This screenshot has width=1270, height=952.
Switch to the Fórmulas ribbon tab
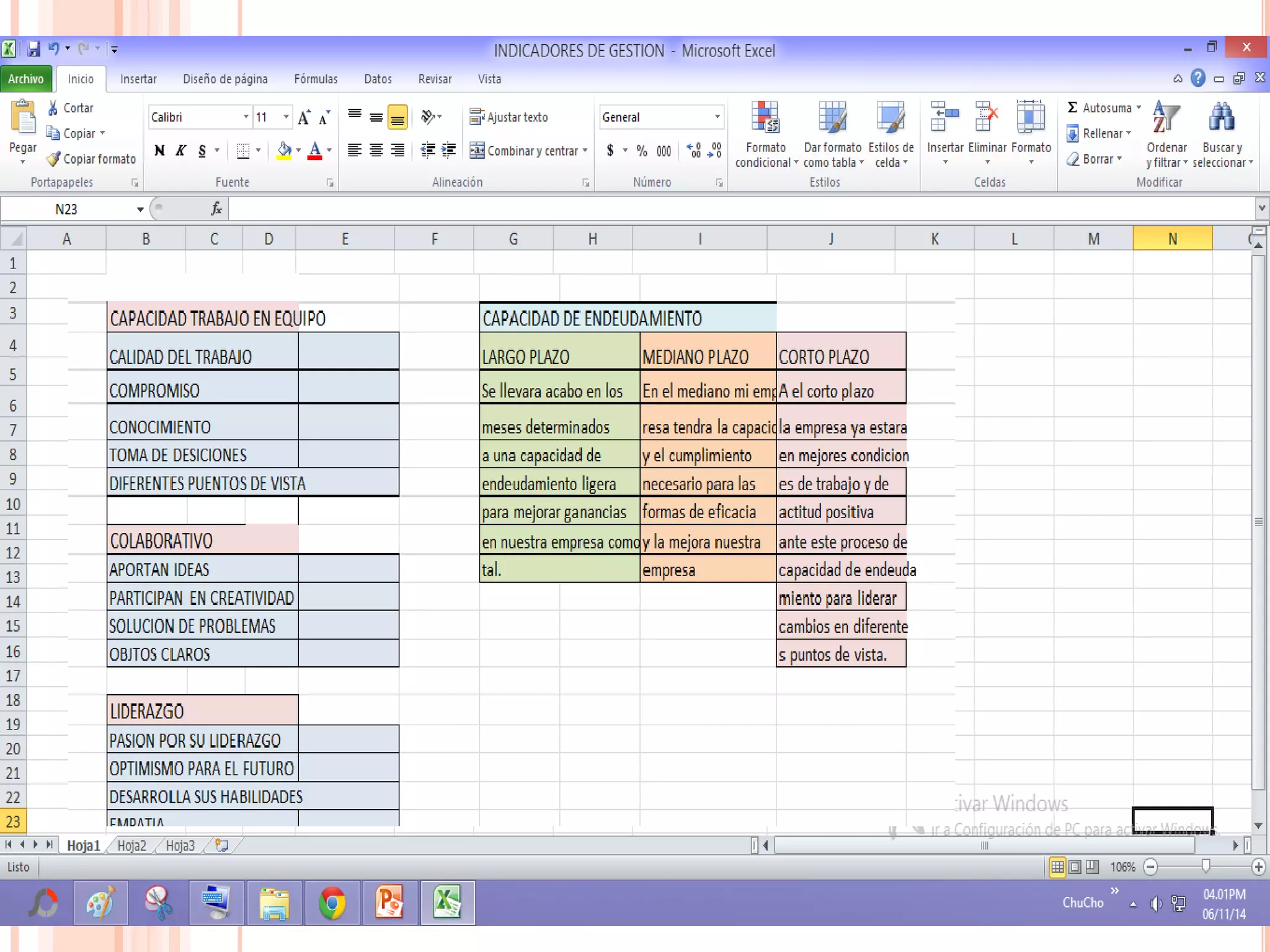point(316,79)
